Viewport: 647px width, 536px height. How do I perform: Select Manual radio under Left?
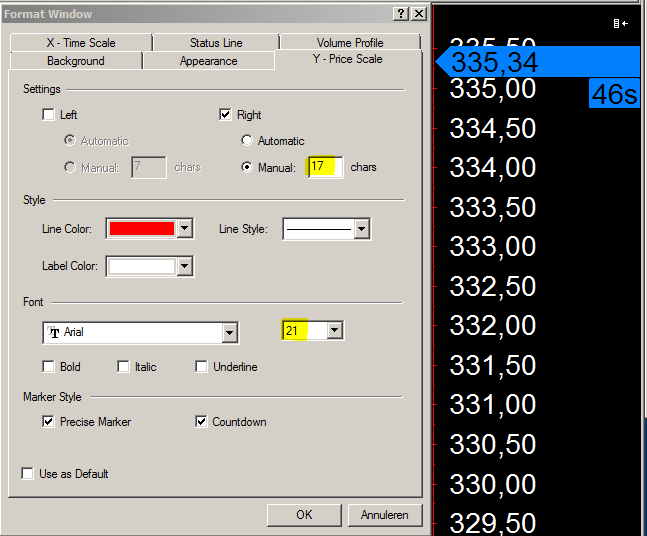[70, 167]
